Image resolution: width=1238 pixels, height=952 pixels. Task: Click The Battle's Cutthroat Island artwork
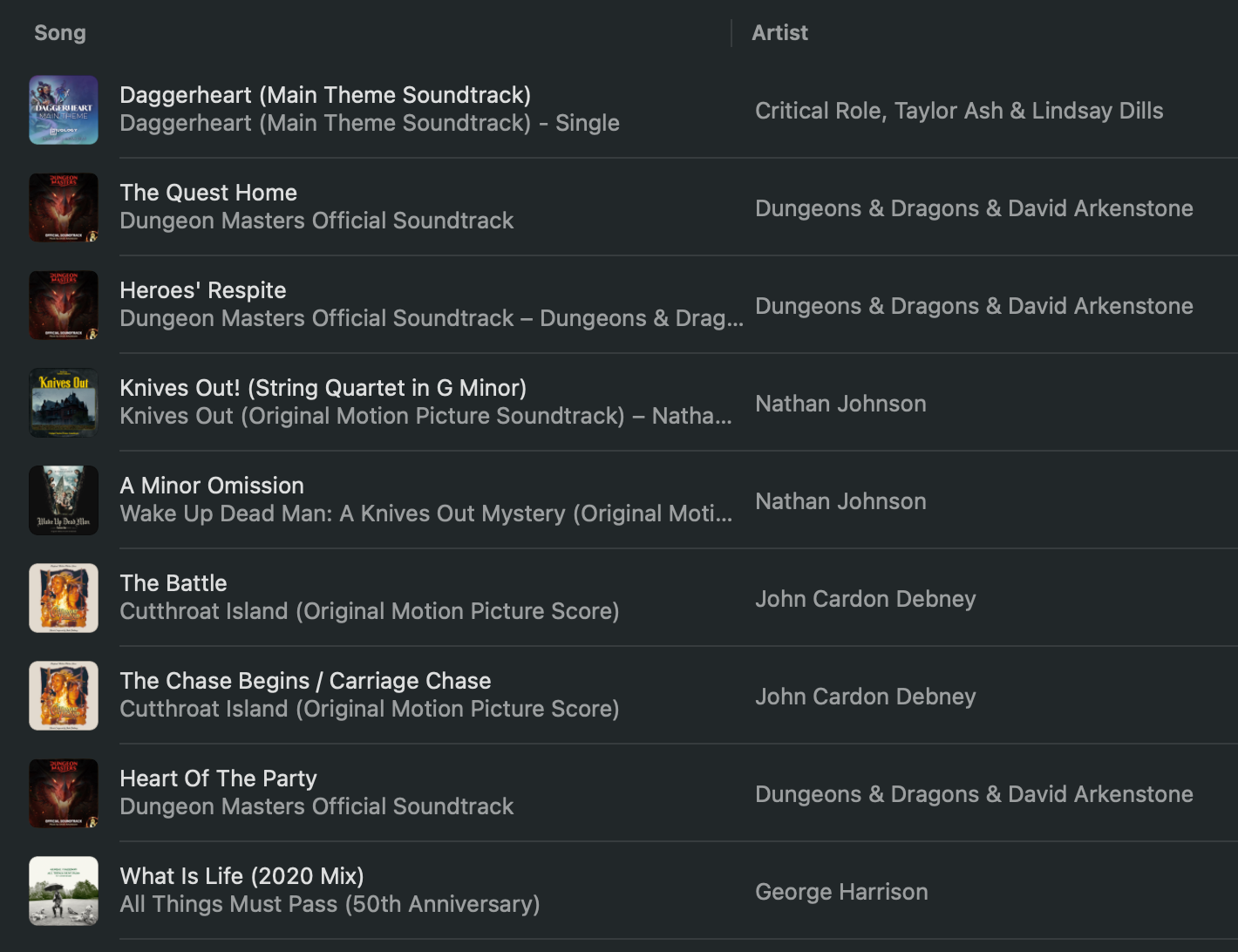point(64,598)
